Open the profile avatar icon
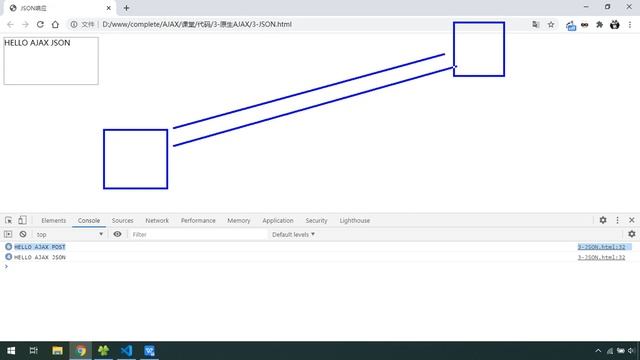This screenshot has height=360, width=640. (x=614, y=24)
